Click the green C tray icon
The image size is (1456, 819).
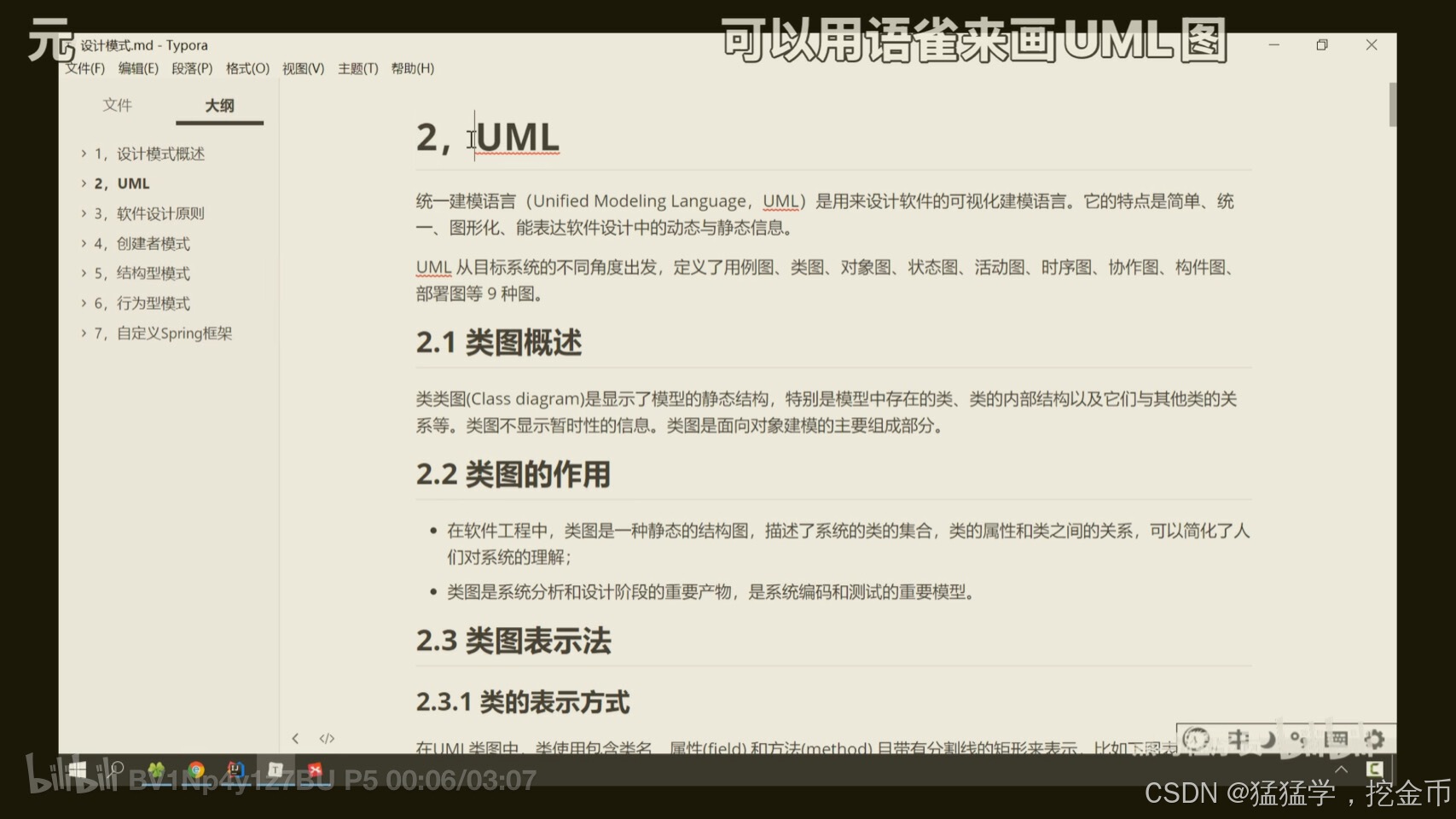(x=1374, y=770)
